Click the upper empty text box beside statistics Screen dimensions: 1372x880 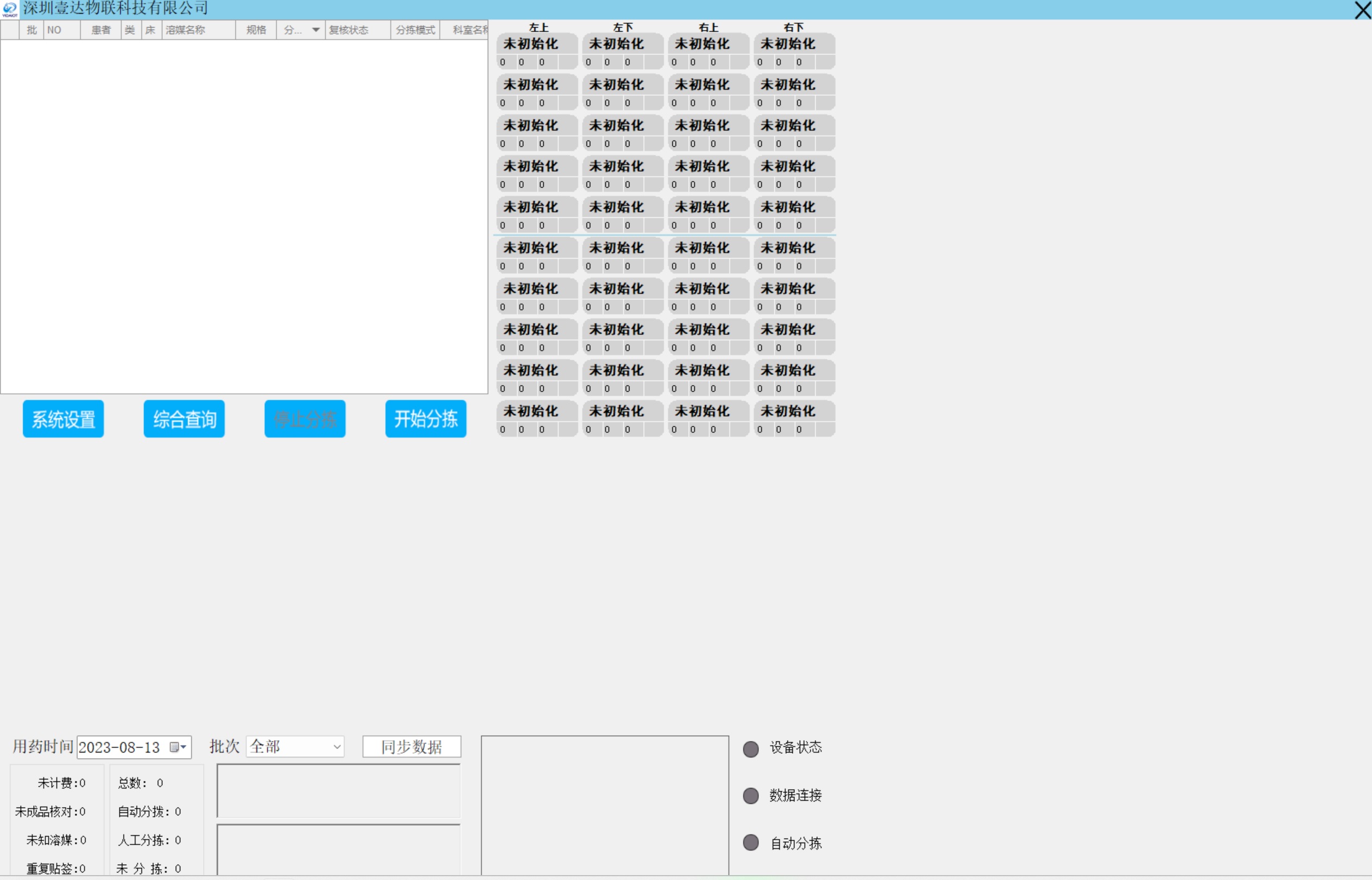tap(339, 791)
